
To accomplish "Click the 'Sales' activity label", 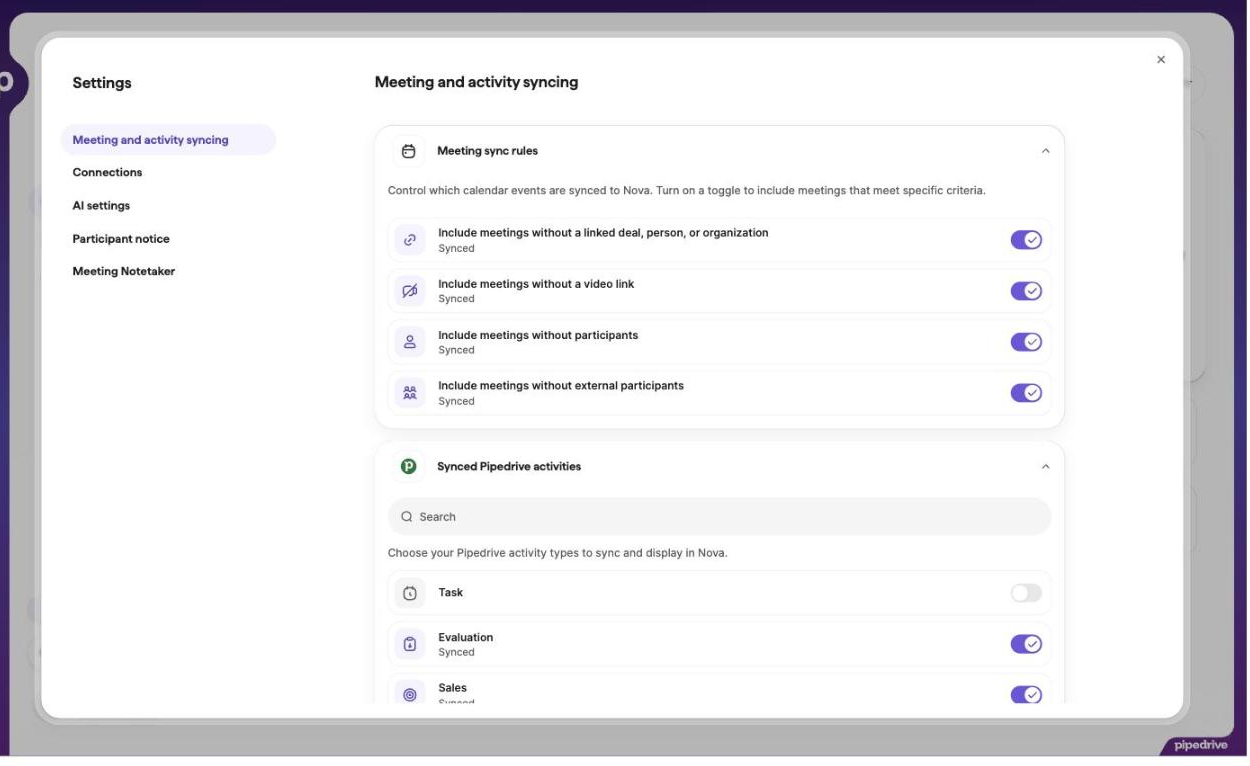I will 452,688.
